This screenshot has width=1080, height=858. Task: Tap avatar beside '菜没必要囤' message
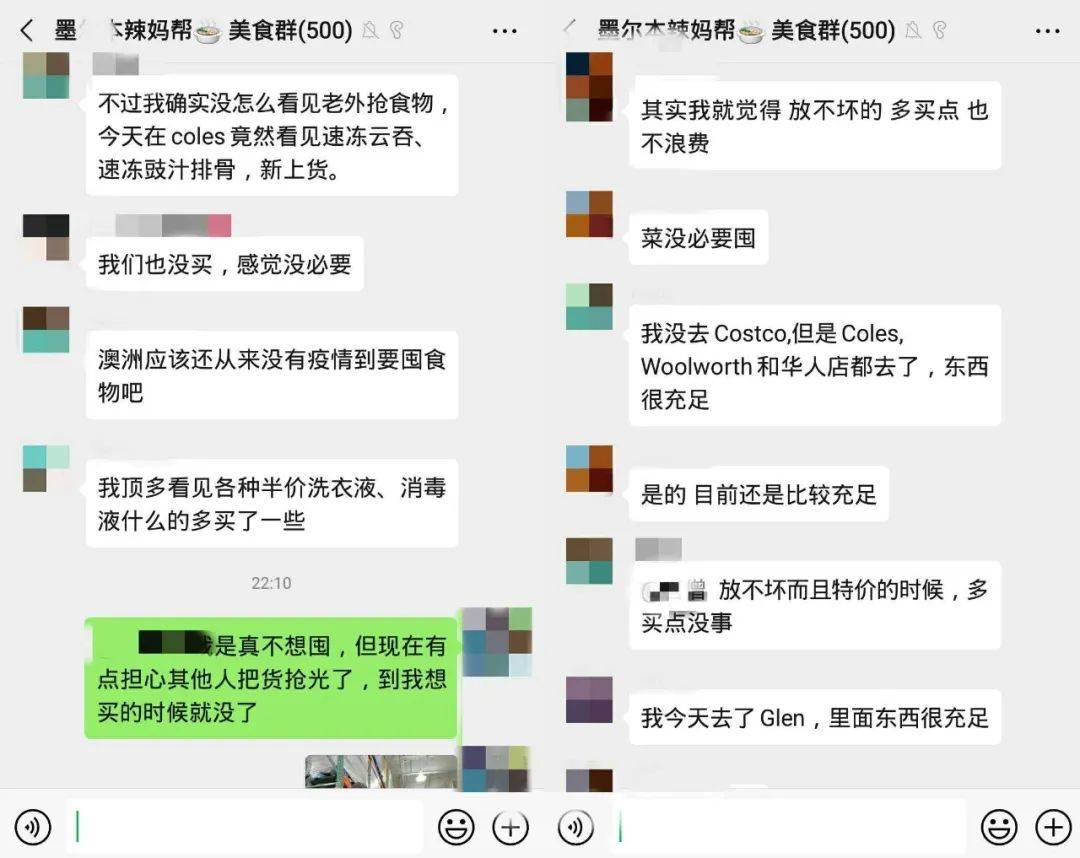589,214
